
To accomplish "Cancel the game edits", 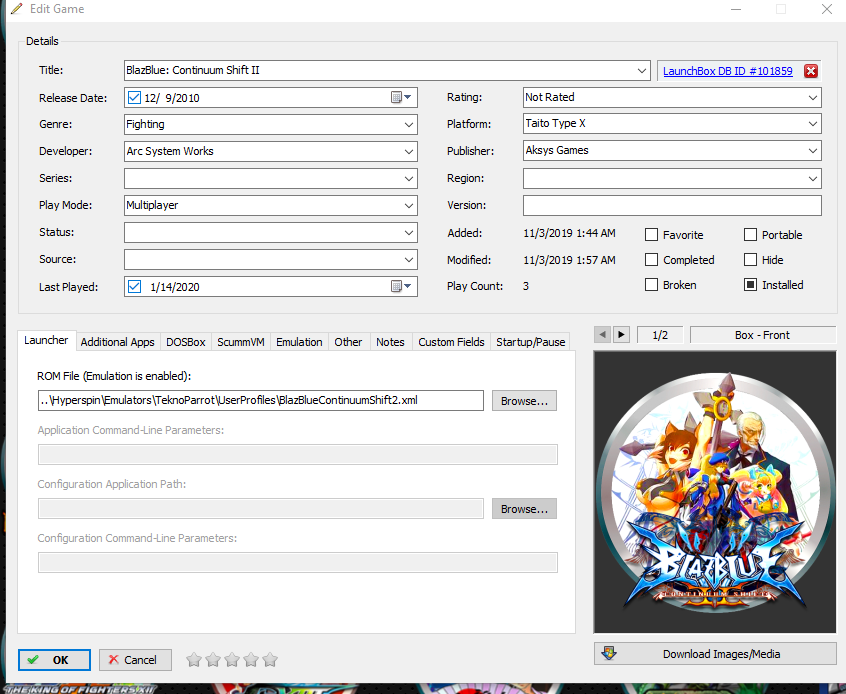I will click(x=135, y=660).
